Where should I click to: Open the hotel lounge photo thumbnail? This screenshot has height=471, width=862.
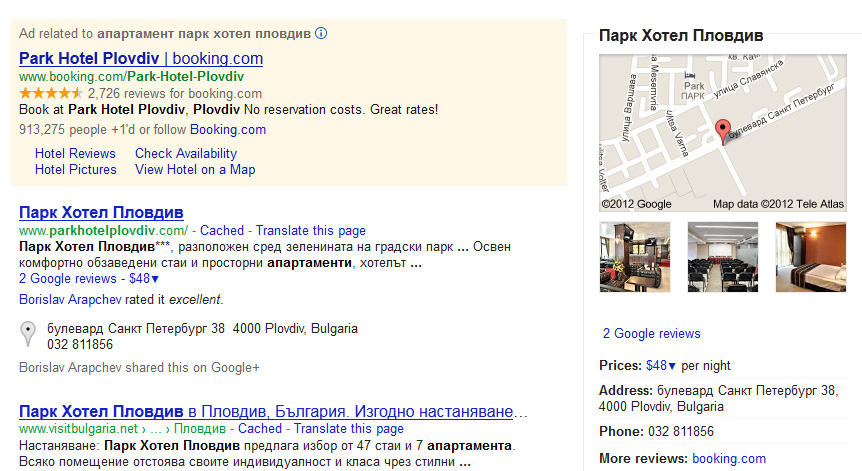click(x=635, y=257)
